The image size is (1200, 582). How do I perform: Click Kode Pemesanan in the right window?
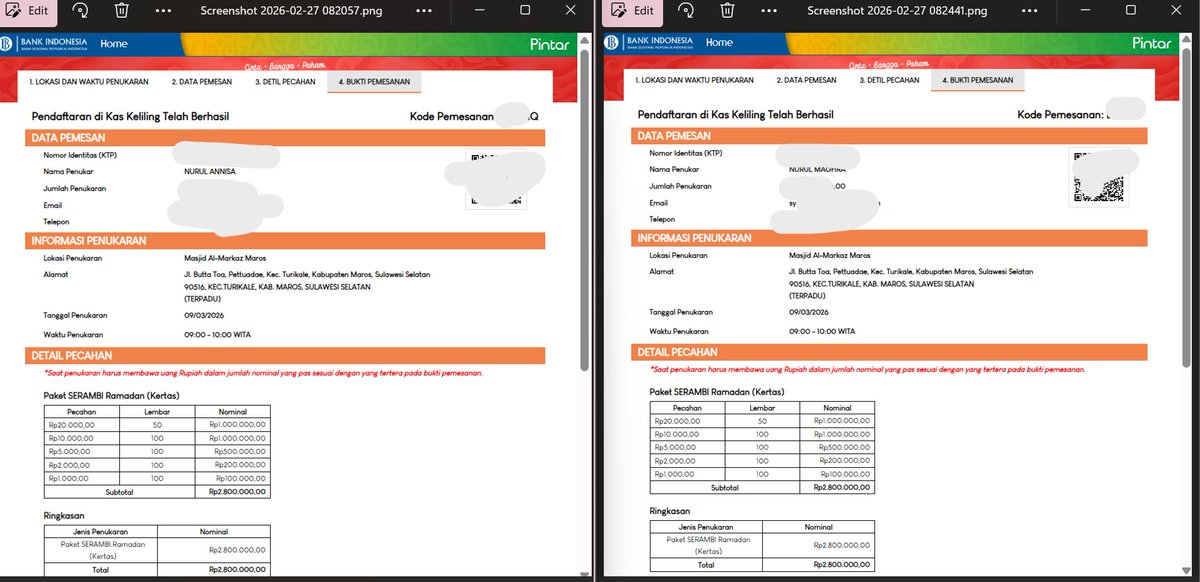coord(1060,115)
